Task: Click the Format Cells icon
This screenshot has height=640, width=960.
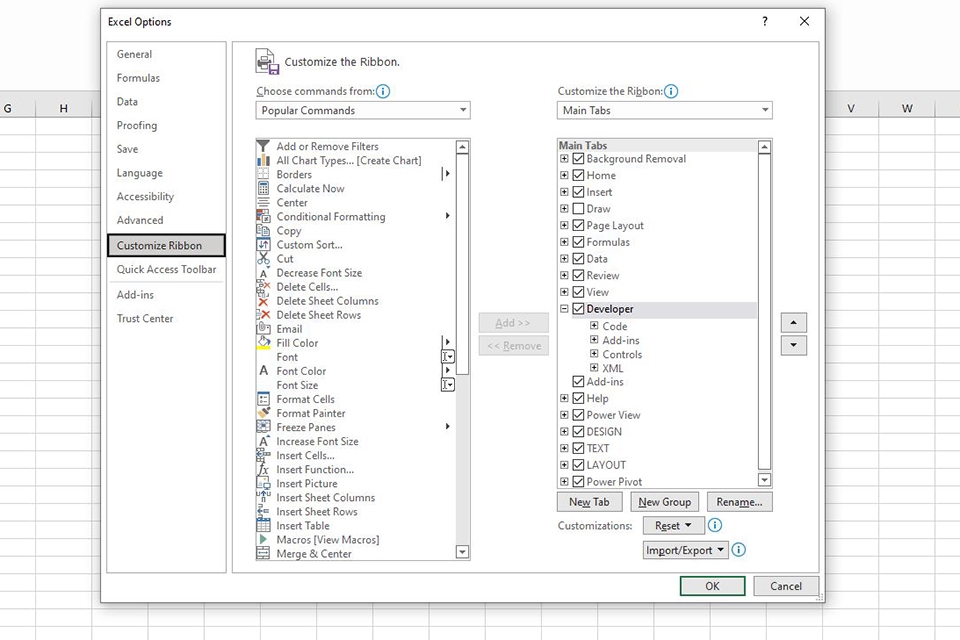Action: [x=263, y=399]
